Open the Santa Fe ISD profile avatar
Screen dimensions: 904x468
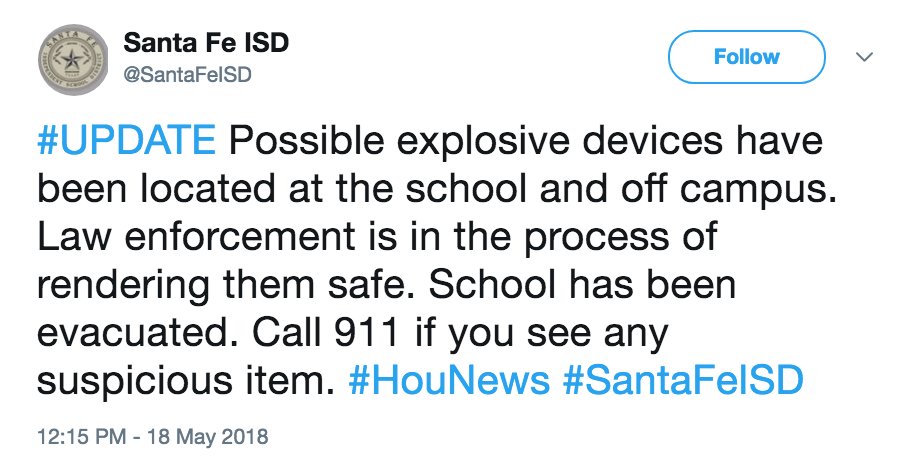click(73, 60)
